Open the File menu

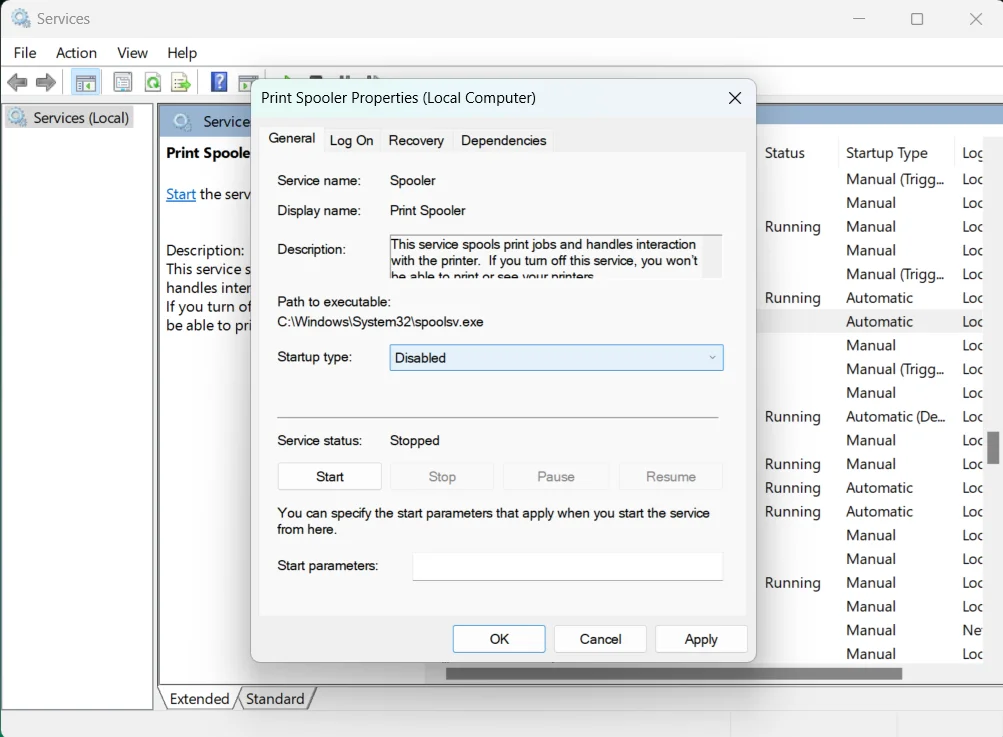click(25, 53)
